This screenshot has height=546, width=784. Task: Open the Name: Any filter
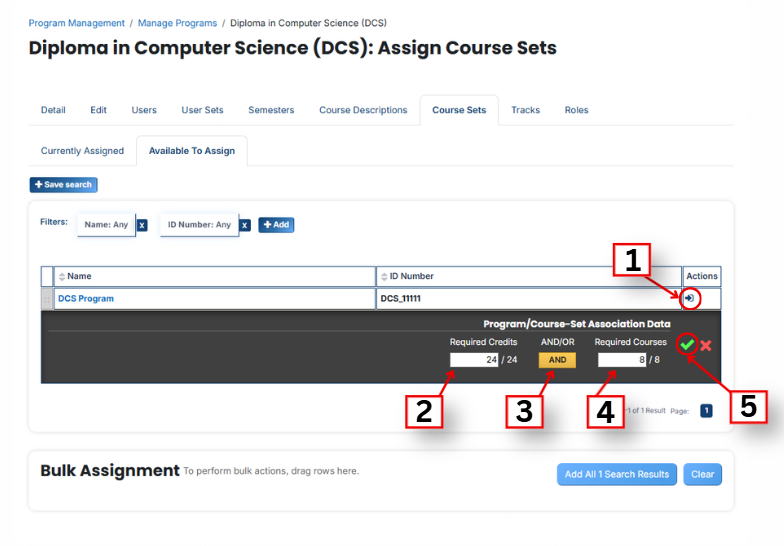pyautogui.click(x=106, y=225)
